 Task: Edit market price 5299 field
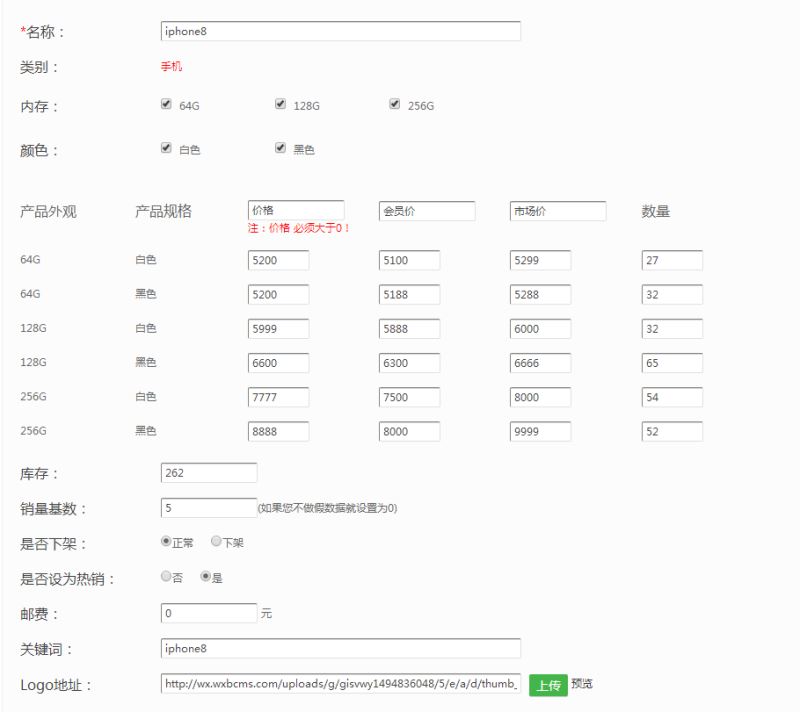540,260
